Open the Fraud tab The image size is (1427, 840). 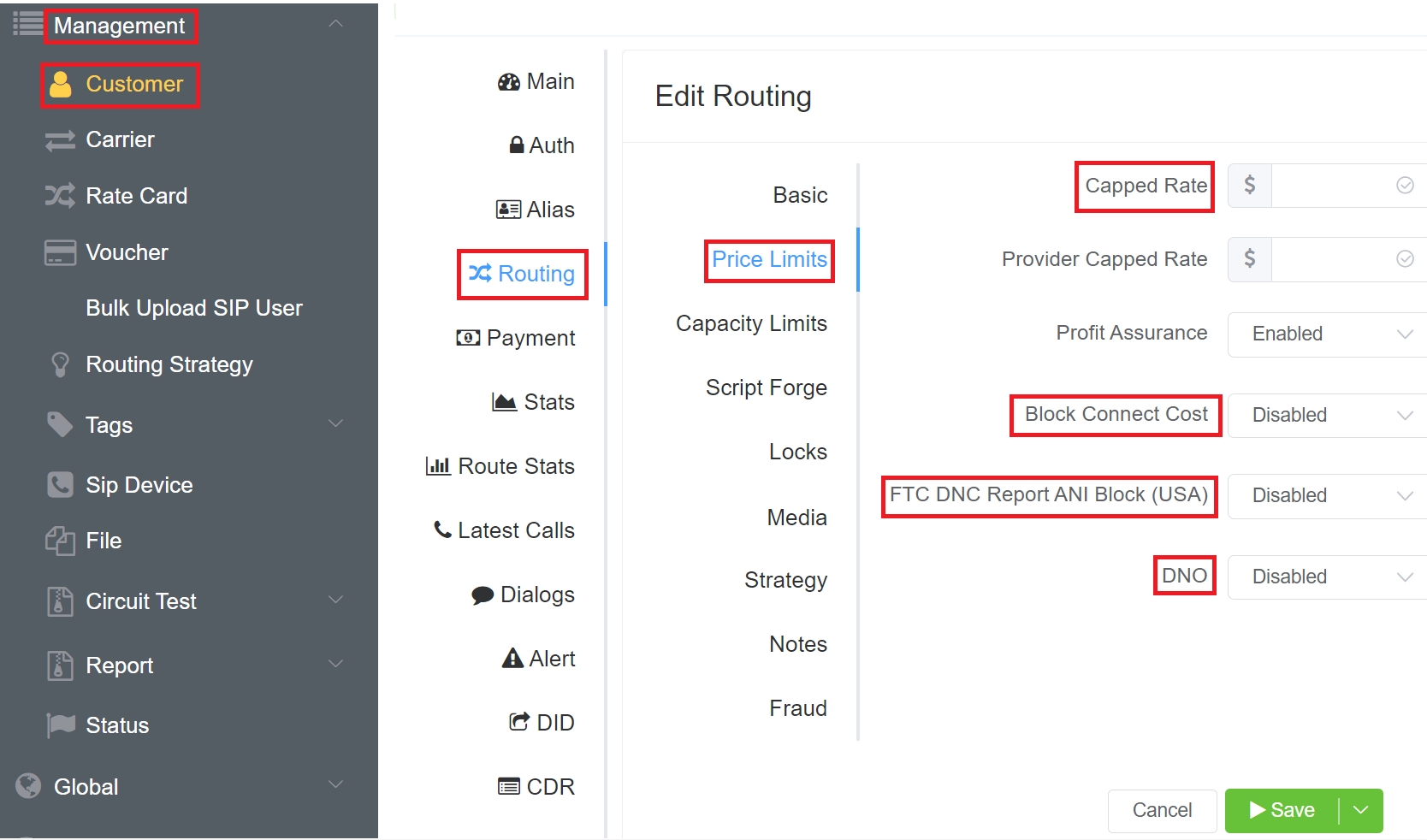point(797,708)
